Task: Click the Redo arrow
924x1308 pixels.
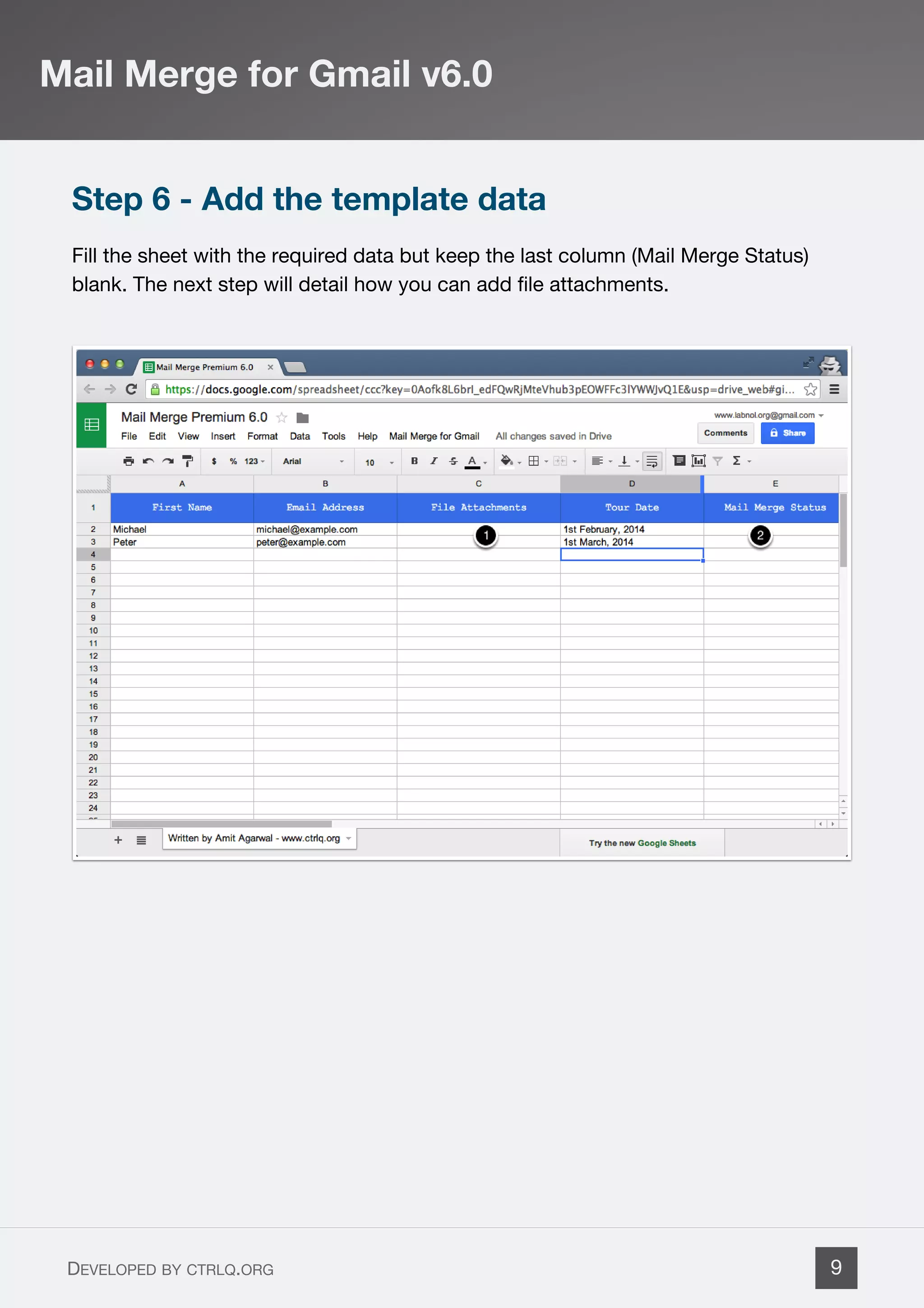Action: (168, 461)
